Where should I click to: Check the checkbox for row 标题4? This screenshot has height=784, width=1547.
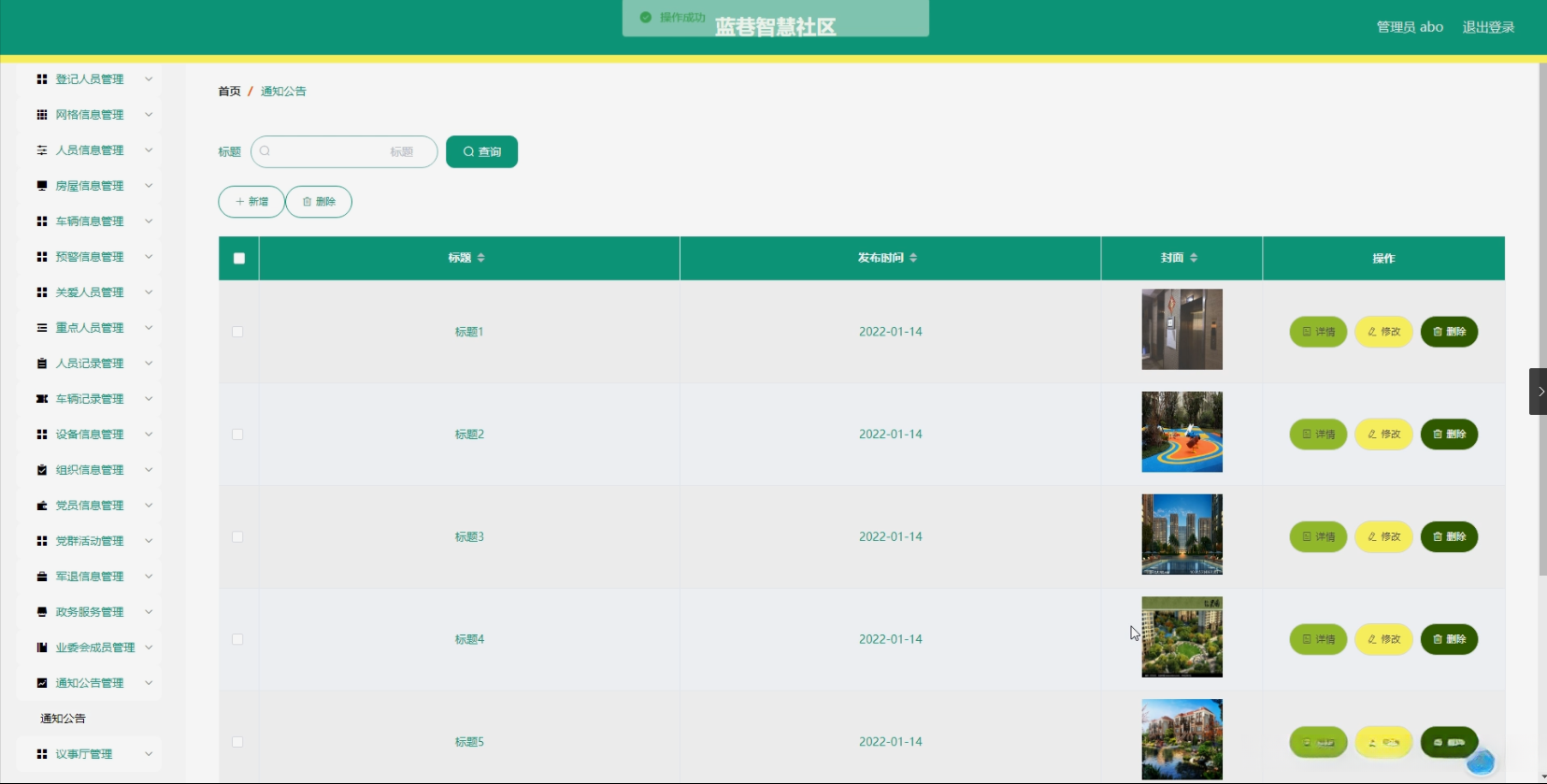[237, 640]
